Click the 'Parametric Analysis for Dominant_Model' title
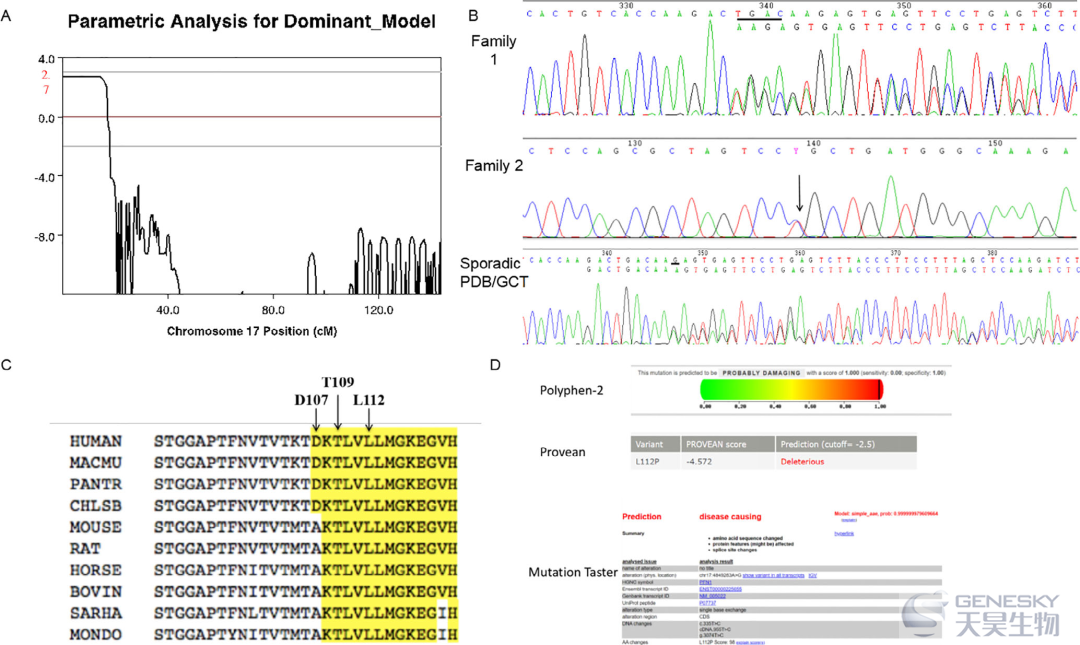Screen dimensions: 1080x645 (251, 21)
